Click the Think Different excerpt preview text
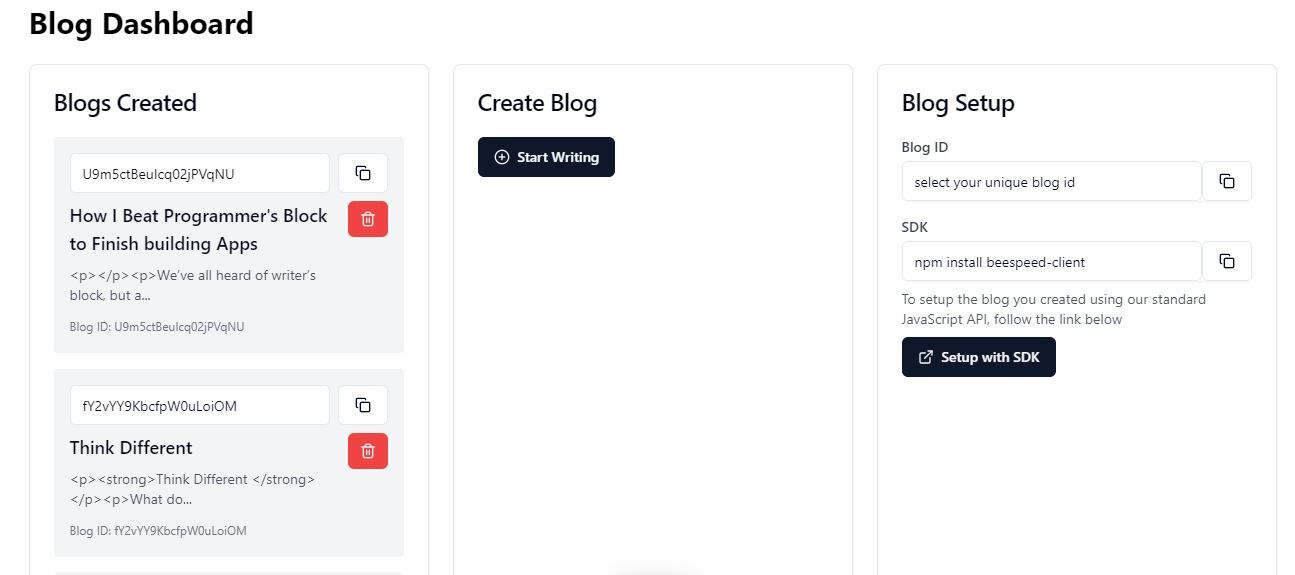 pos(193,489)
